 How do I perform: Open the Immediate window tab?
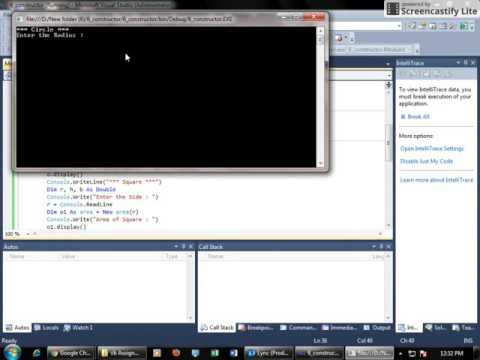(339, 328)
